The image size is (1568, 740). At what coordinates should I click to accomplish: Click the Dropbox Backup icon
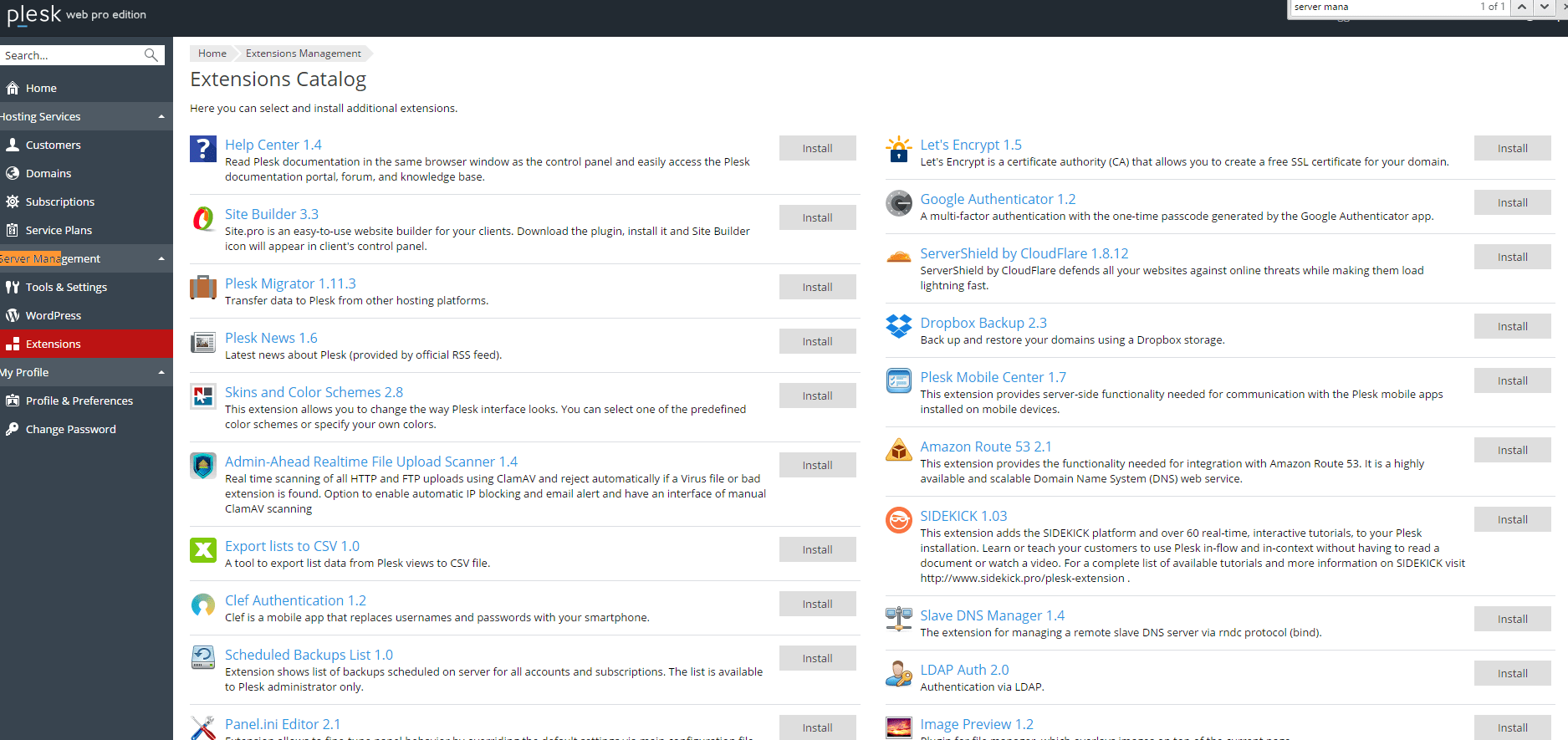click(x=899, y=327)
